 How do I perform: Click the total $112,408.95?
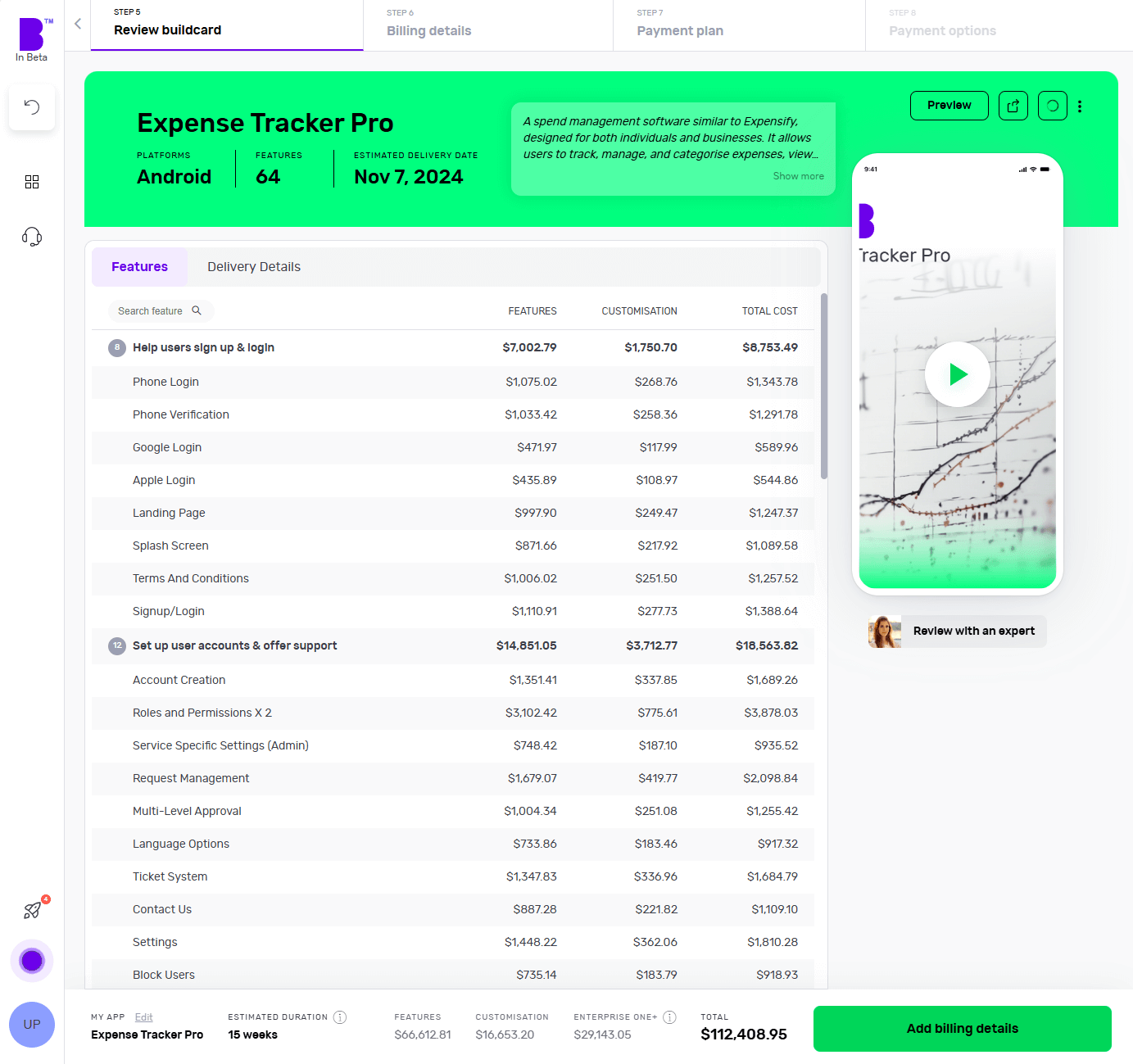(744, 1035)
